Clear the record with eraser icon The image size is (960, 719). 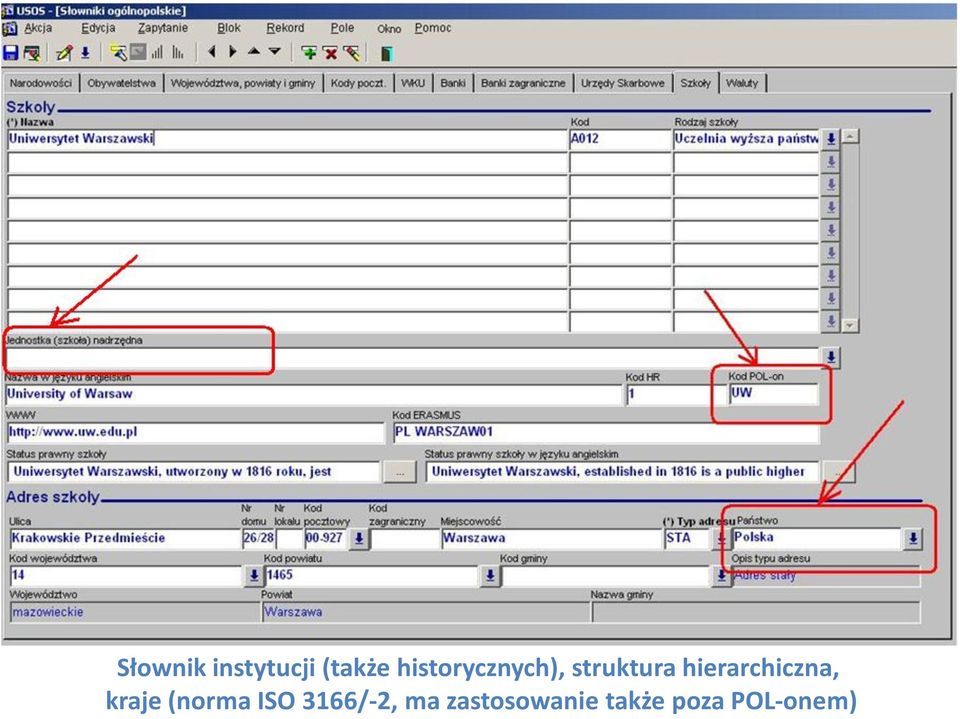coord(351,53)
